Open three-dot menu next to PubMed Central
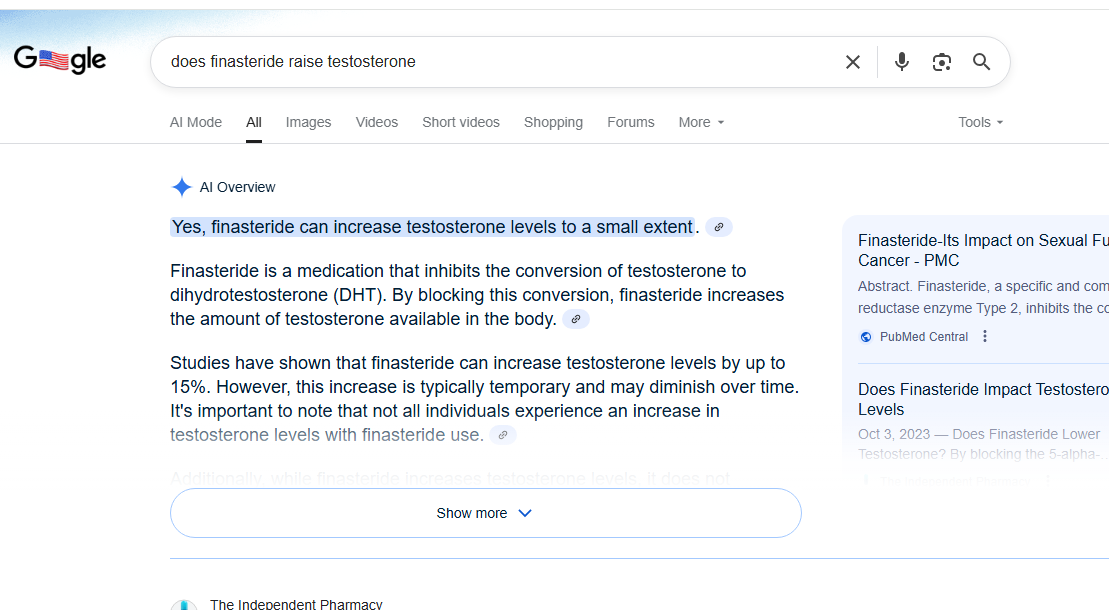This screenshot has width=1109, height=610. tap(985, 337)
